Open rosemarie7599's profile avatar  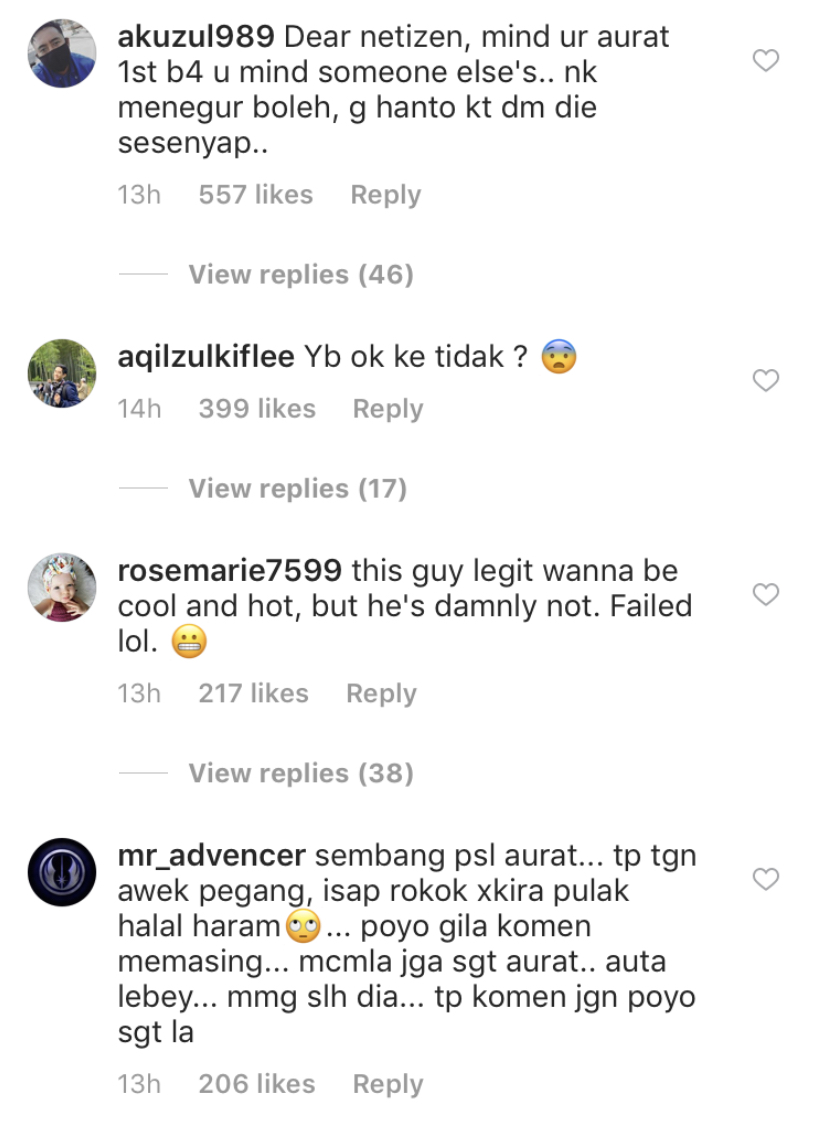pyautogui.click(x=62, y=587)
